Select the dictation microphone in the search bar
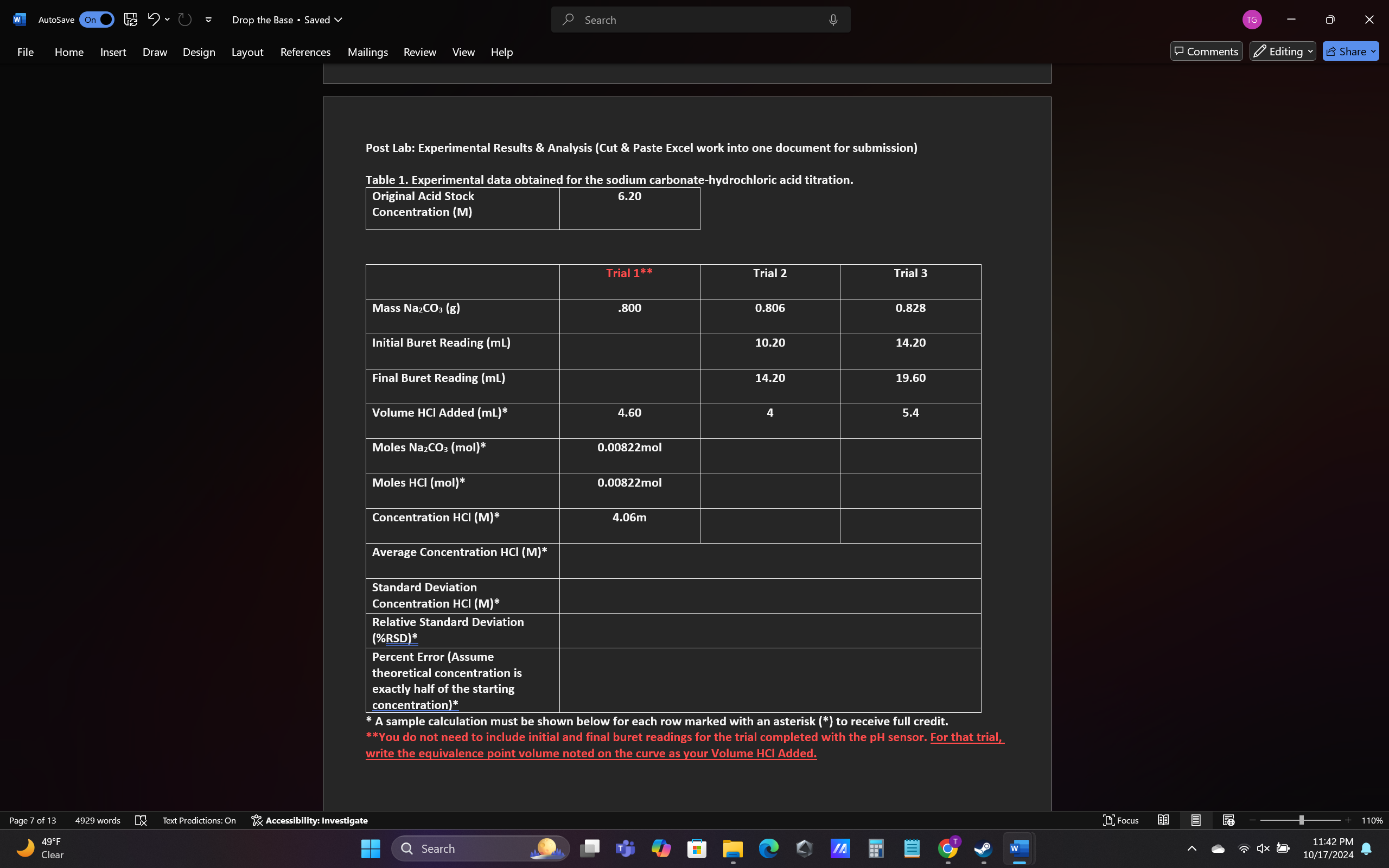 pyautogui.click(x=832, y=19)
